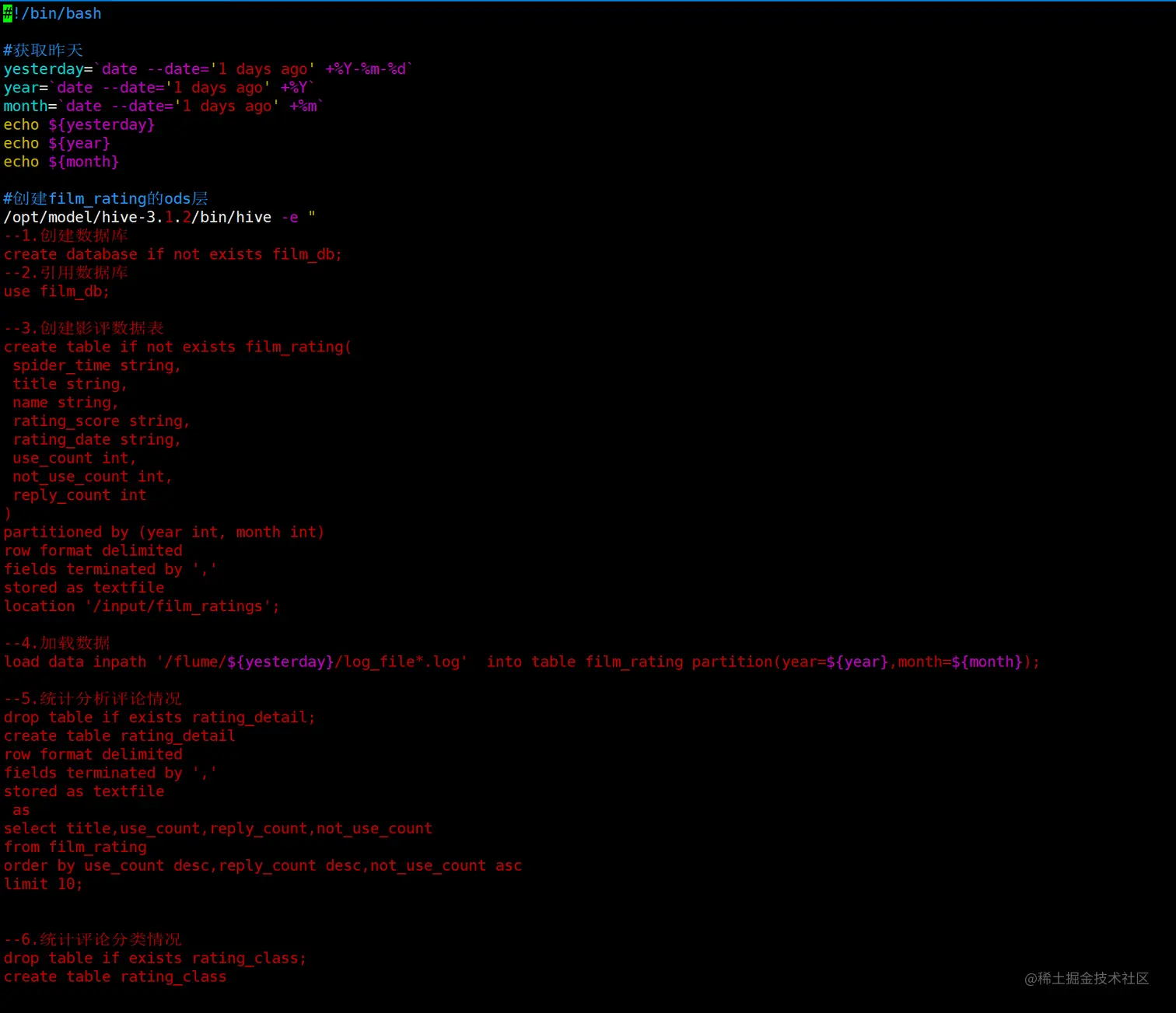Click the second 'row format delimited' line
Screen dimensions: 1176x1013
pyautogui.click(x=93, y=755)
